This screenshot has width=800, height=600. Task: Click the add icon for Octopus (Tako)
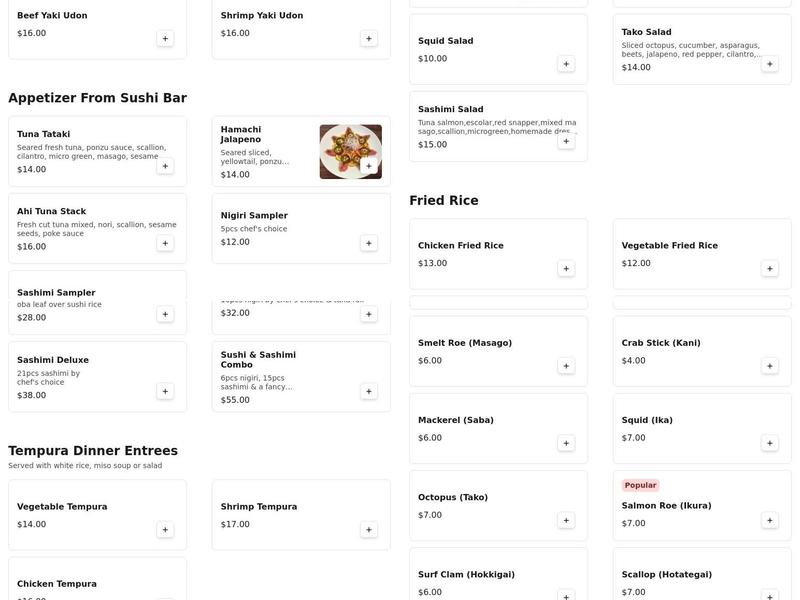[565, 519]
